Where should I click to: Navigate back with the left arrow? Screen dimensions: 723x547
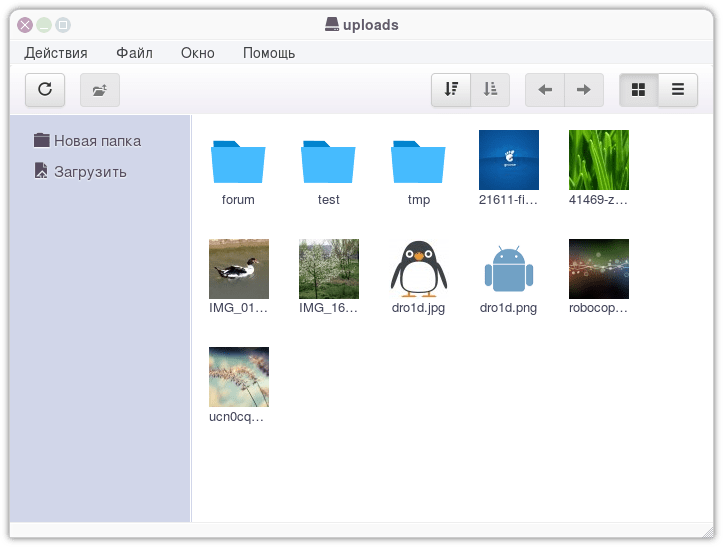pyautogui.click(x=545, y=89)
